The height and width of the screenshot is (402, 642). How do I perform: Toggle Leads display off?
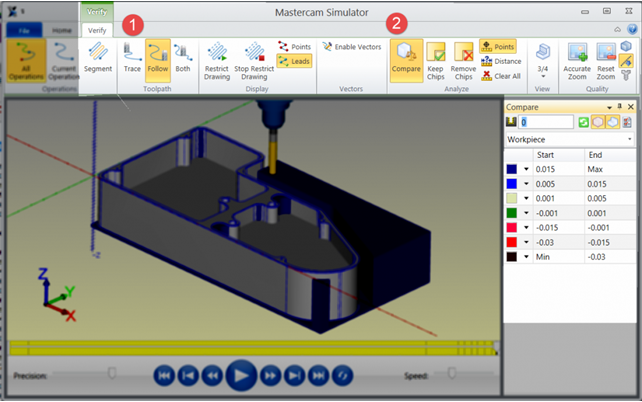294,61
